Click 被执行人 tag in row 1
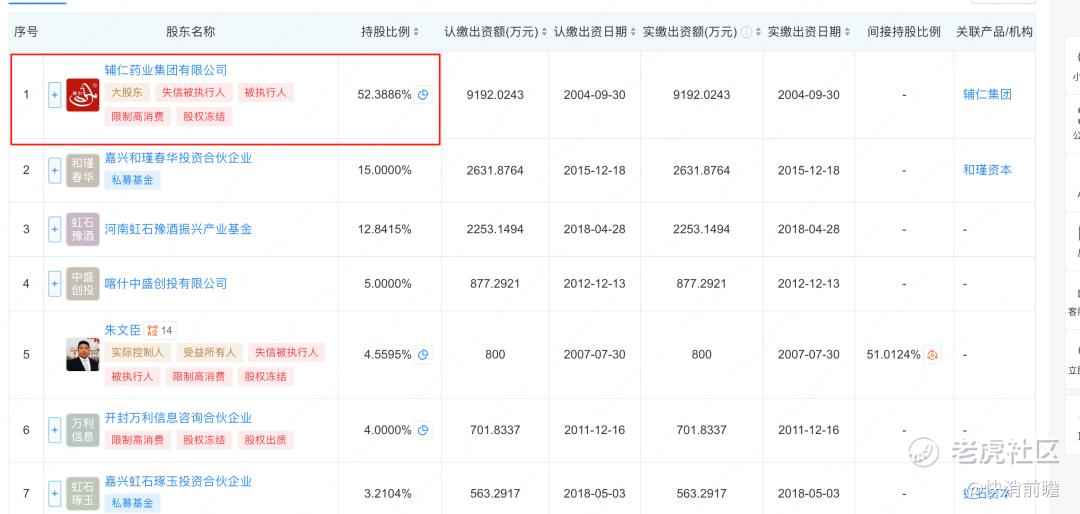Screen dimensions: 1080x514 266,92
